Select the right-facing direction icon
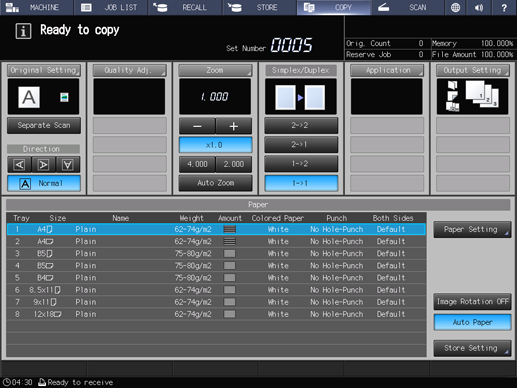This screenshot has height=388, width=517. [x=44, y=165]
